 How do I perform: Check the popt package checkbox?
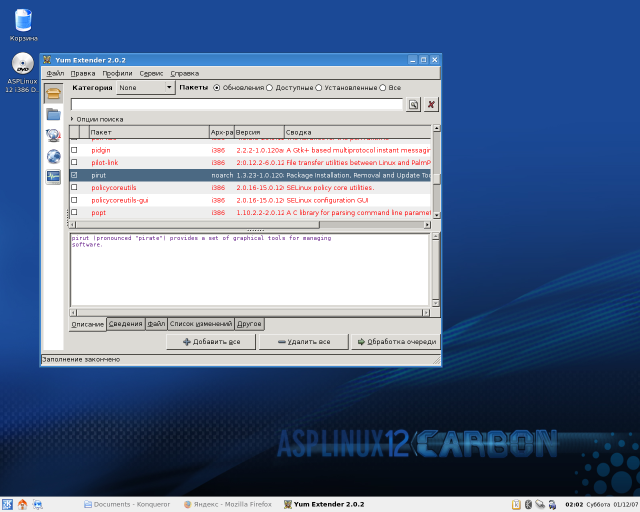pyautogui.click(x=74, y=212)
